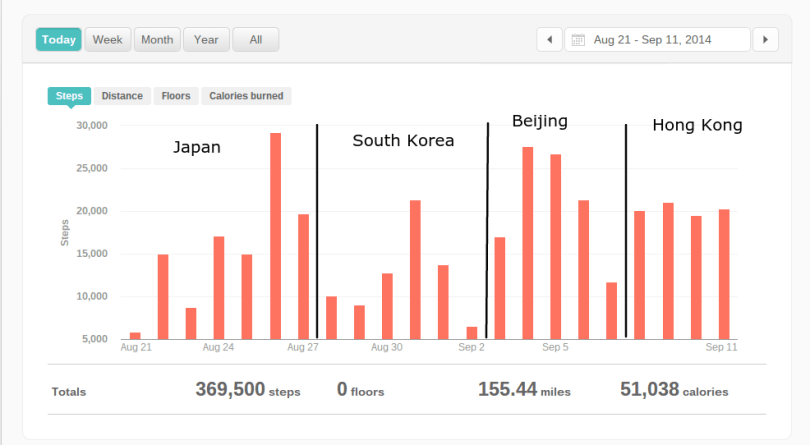The image size is (810, 445).
Task: Switch to the Week range
Action: click(107, 40)
